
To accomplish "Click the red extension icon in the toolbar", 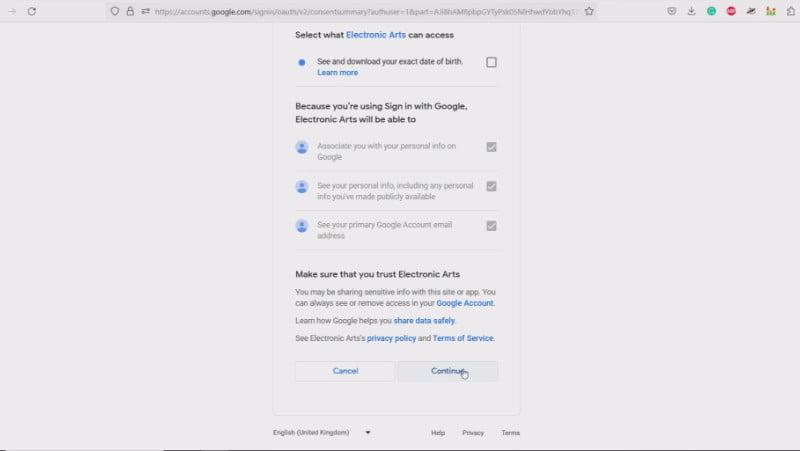I will point(731,11).
